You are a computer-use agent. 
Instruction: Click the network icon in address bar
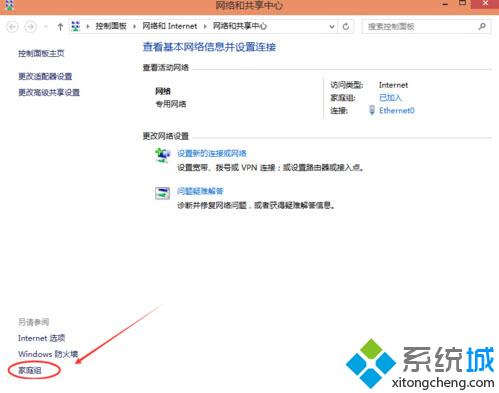[x=76, y=26]
